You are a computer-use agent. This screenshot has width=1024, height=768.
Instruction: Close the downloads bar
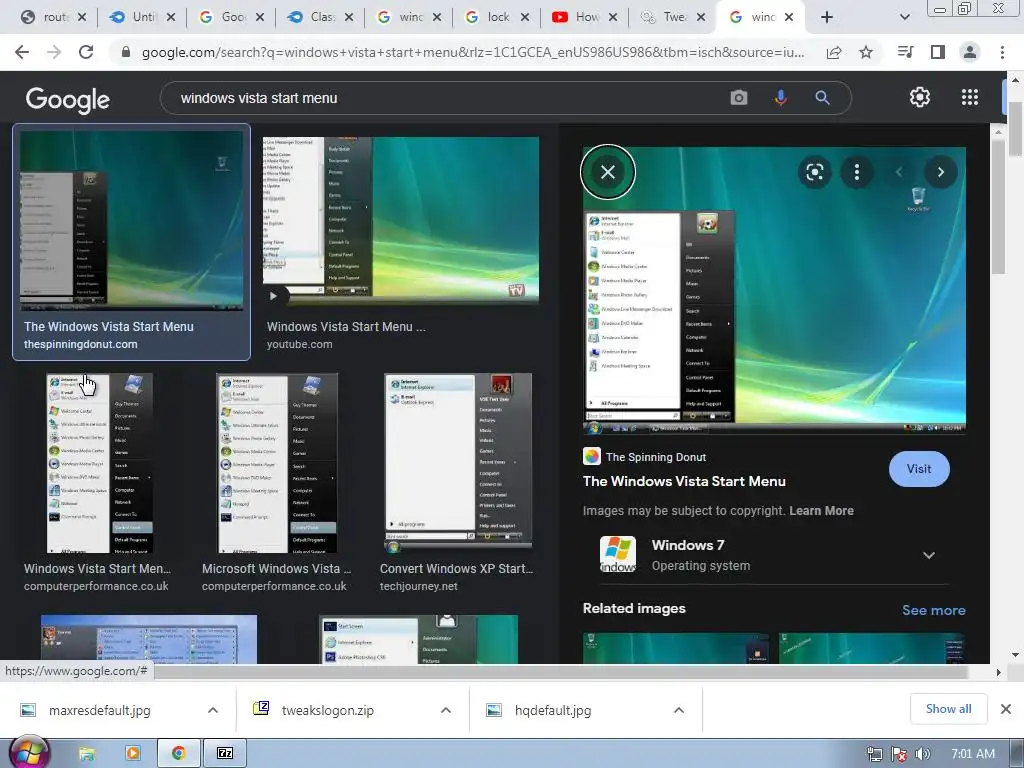(x=1006, y=709)
